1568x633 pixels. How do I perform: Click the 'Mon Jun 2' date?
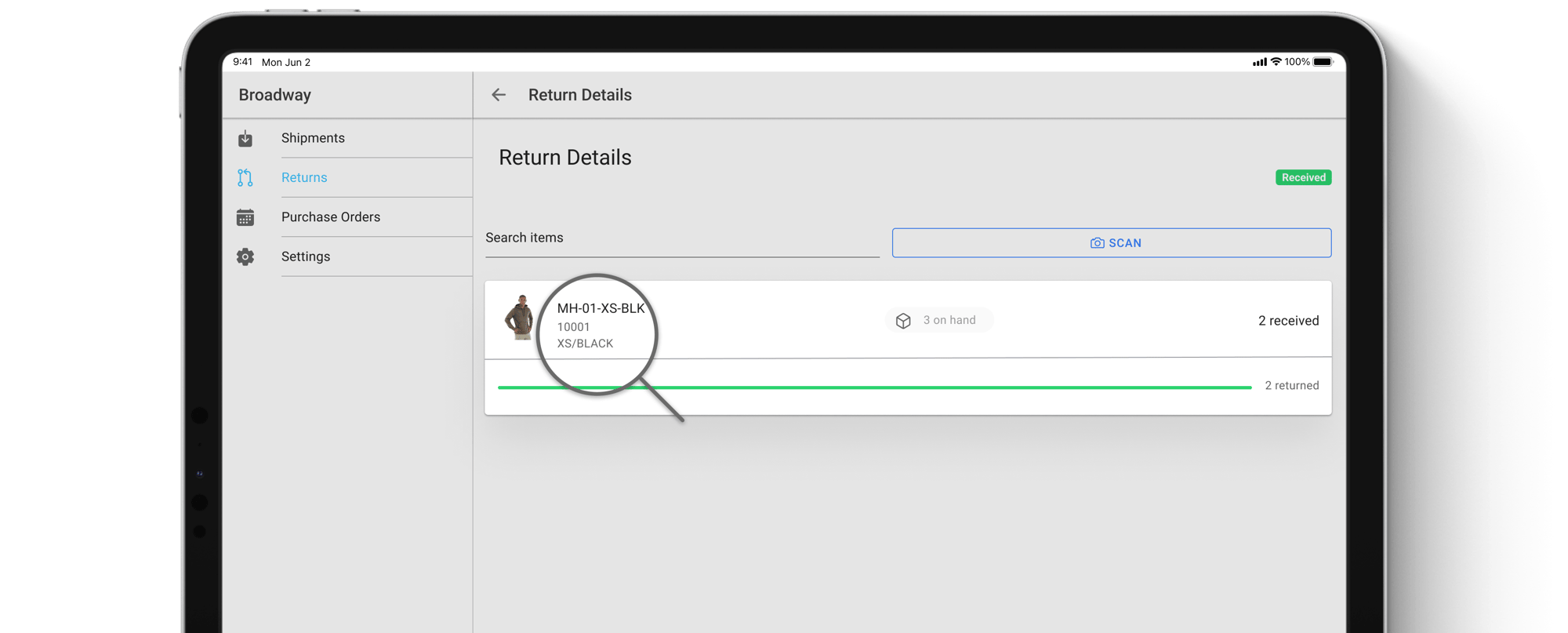286,62
